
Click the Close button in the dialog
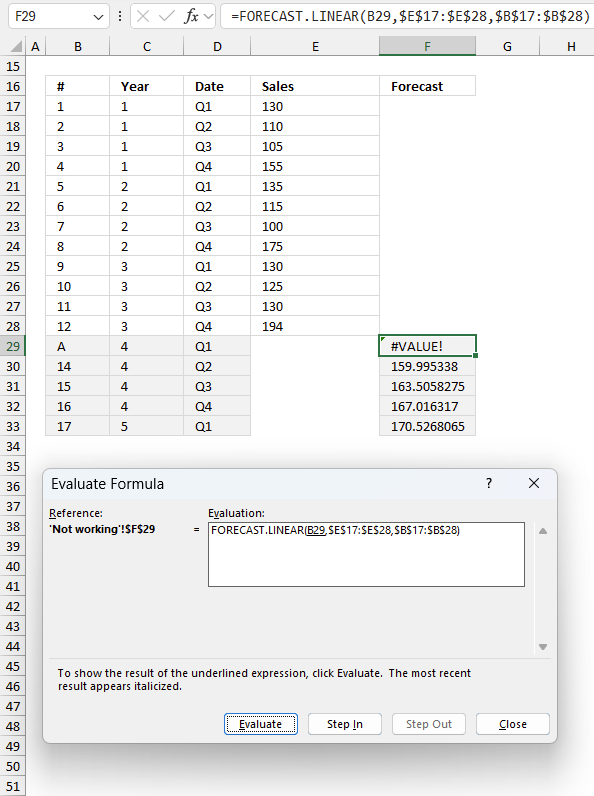click(x=513, y=724)
